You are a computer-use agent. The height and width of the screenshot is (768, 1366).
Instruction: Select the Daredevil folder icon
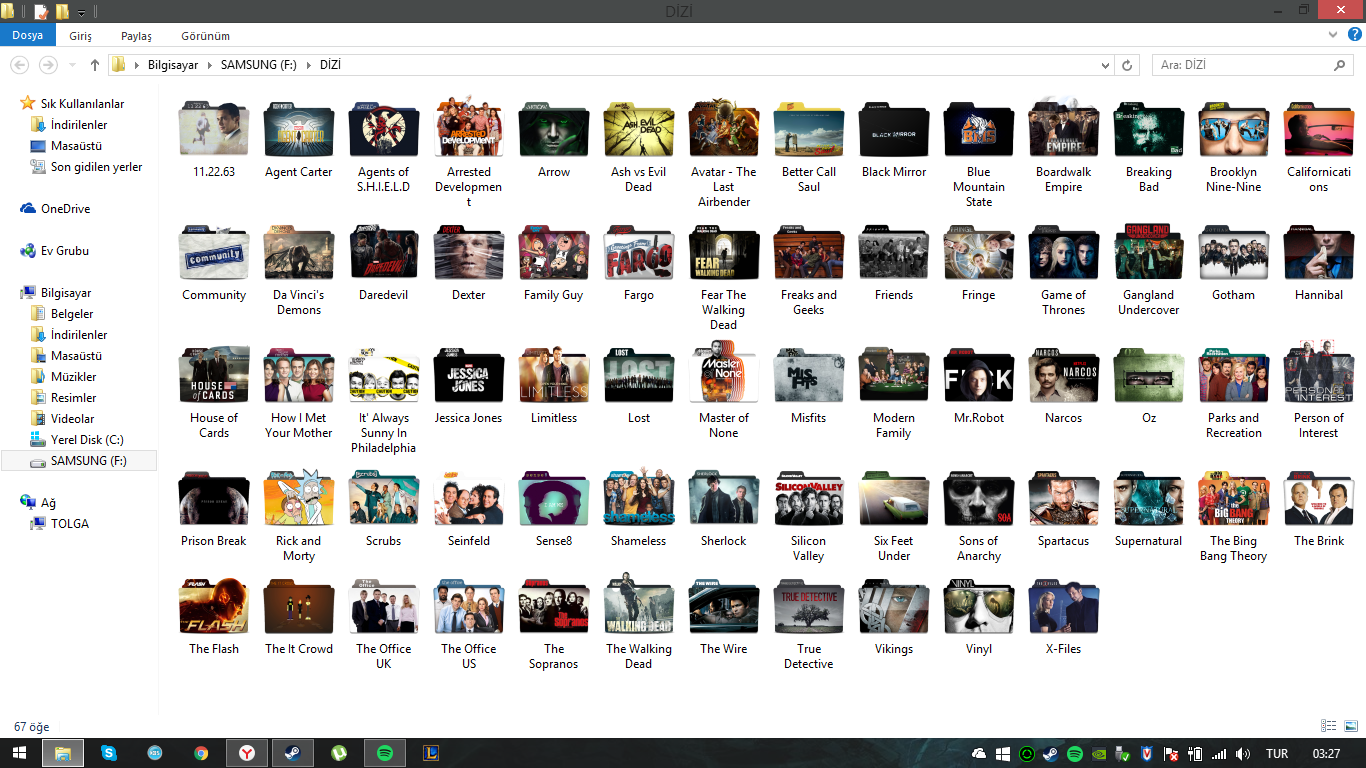click(384, 253)
